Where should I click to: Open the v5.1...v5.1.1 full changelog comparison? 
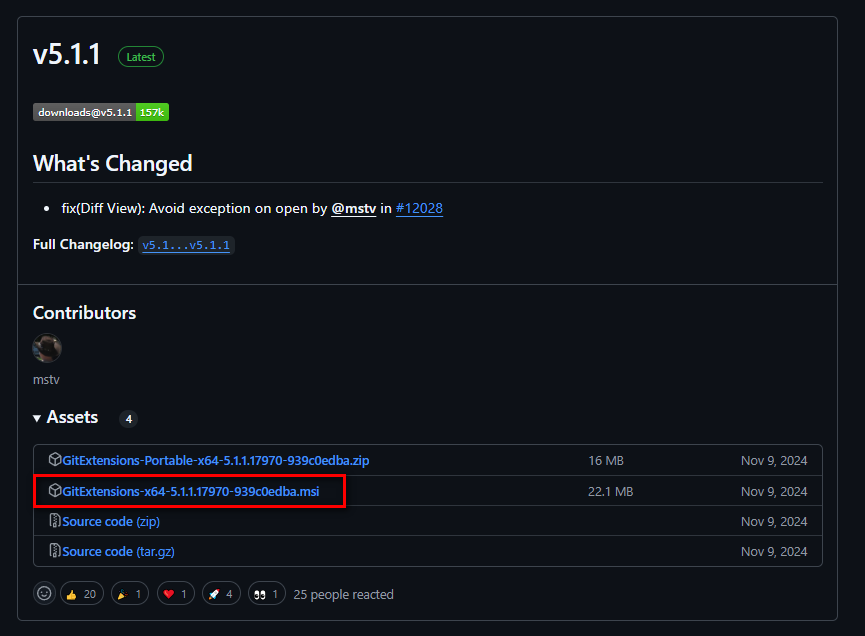(187, 245)
